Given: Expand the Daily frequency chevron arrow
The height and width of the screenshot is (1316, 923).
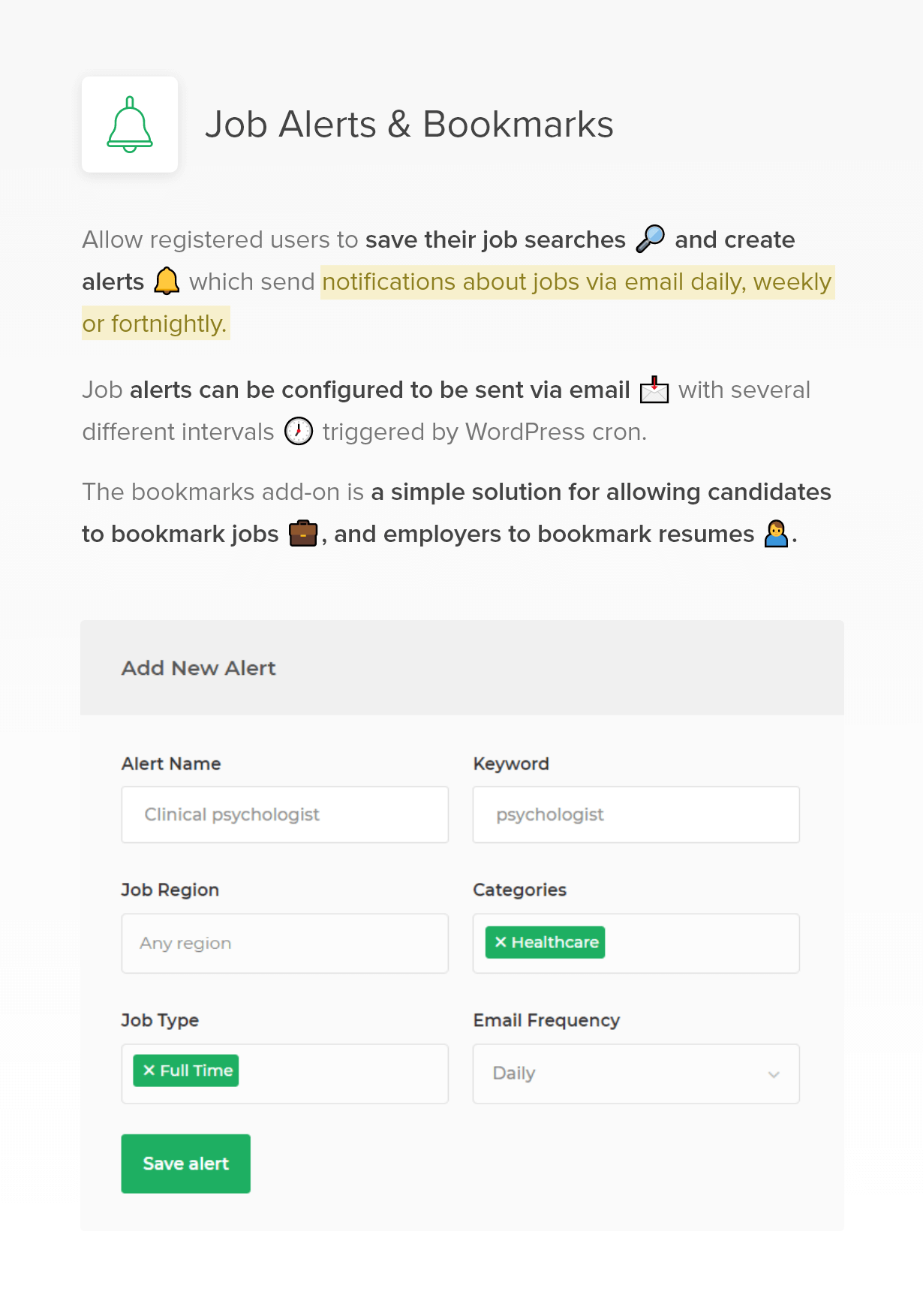Looking at the screenshot, I should (774, 1074).
